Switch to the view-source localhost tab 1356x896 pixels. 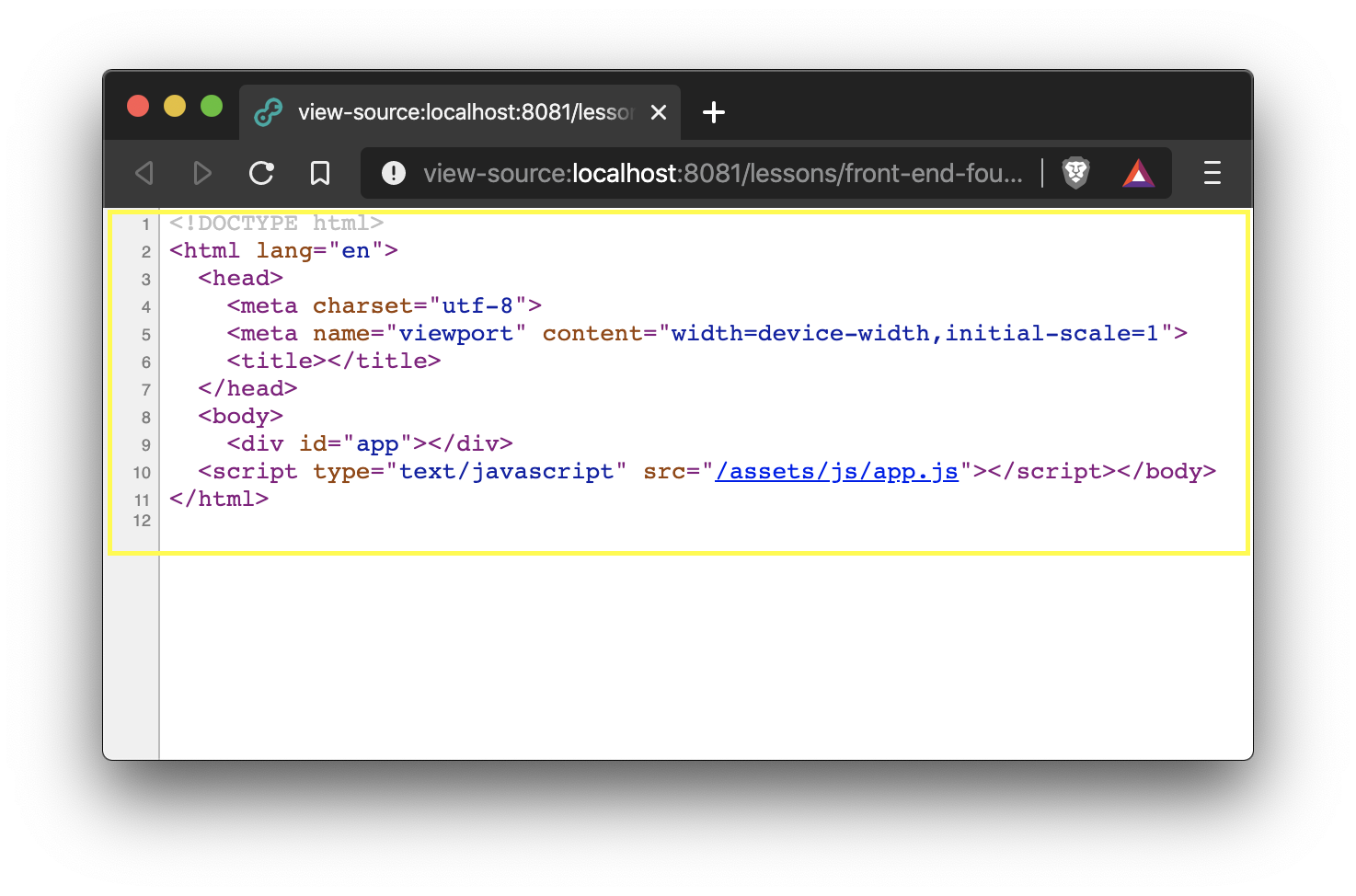[460, 111]
